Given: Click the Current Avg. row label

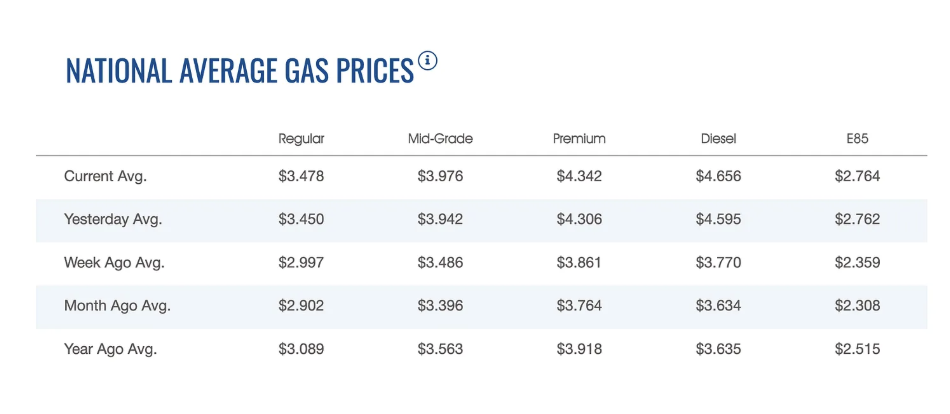Looking at the screenshot, I should [x=106, y=177].
